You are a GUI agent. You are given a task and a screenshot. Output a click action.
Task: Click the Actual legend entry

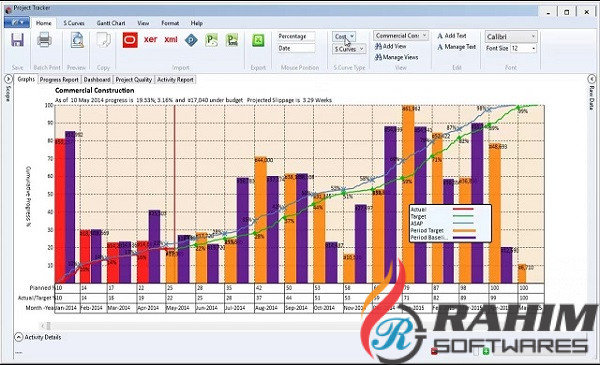442,209
